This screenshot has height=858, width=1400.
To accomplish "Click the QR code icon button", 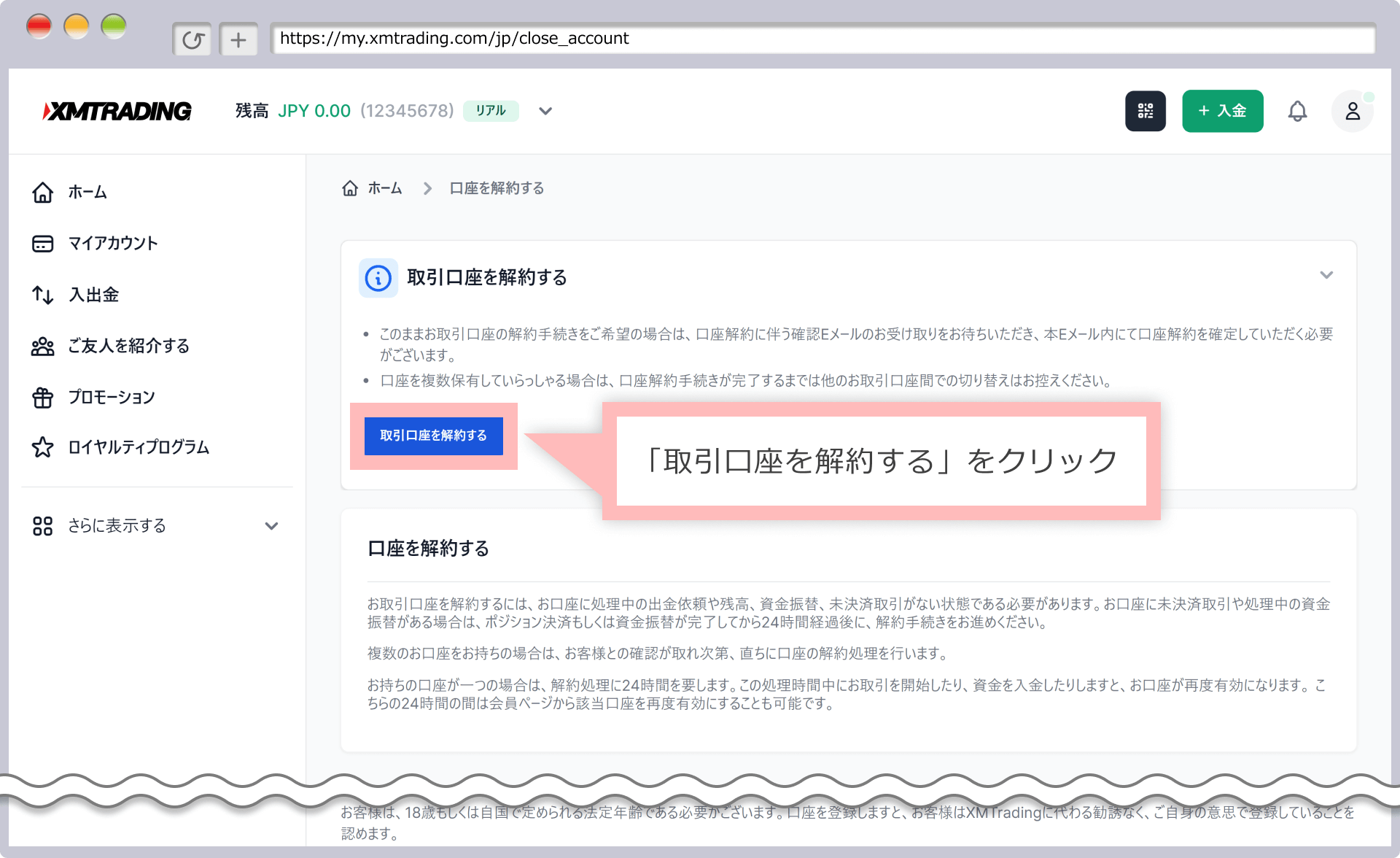I will (x=1145, y=111).
